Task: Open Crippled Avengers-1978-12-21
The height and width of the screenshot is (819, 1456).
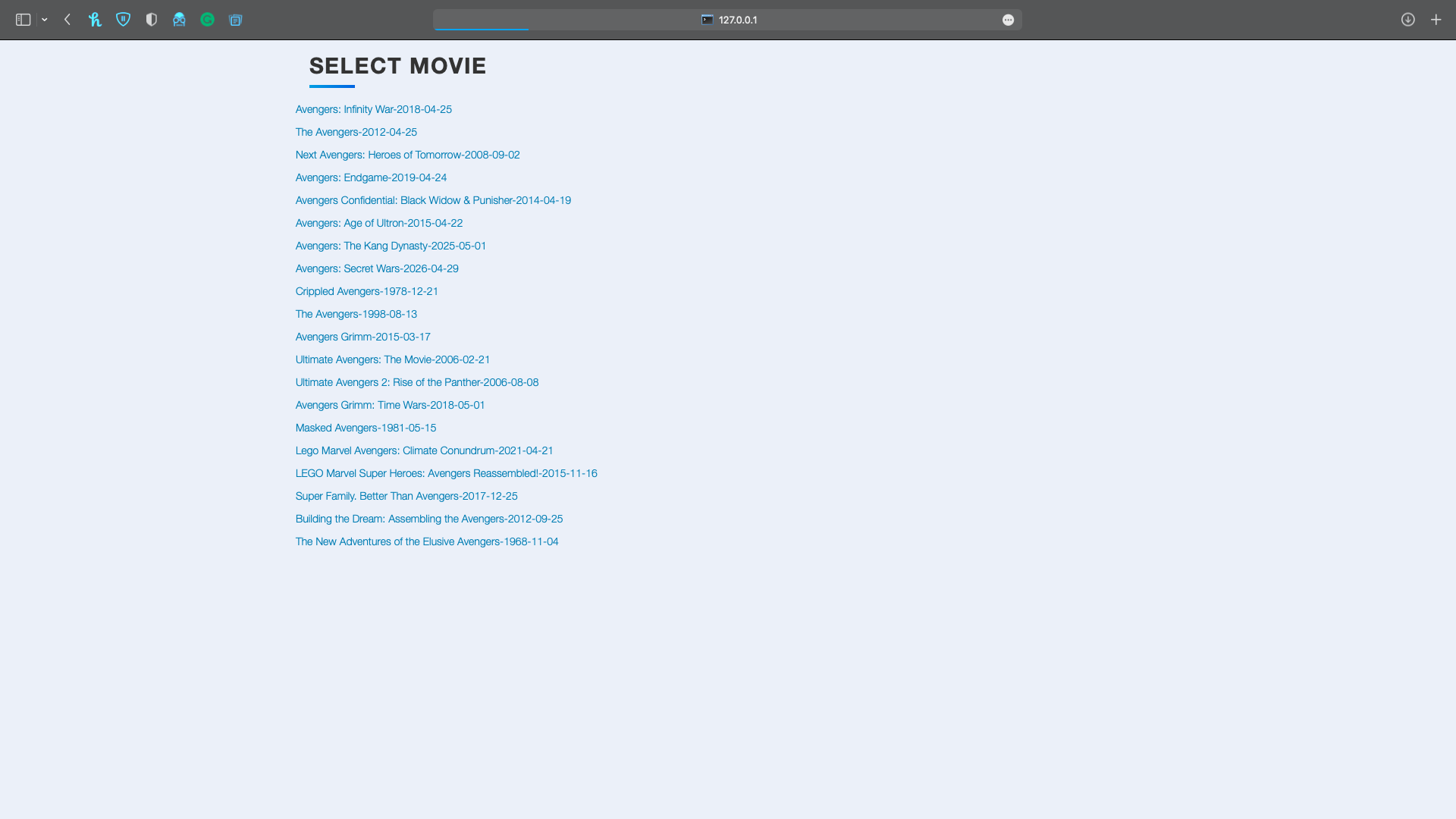Action: pyautogui.click(x=366, y=291)
